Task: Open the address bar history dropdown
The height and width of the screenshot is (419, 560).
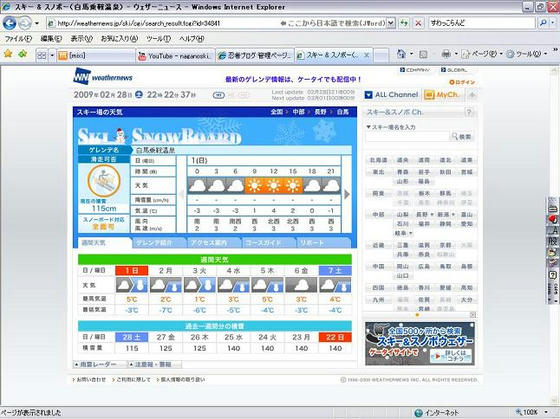Action: click(391, 24)
